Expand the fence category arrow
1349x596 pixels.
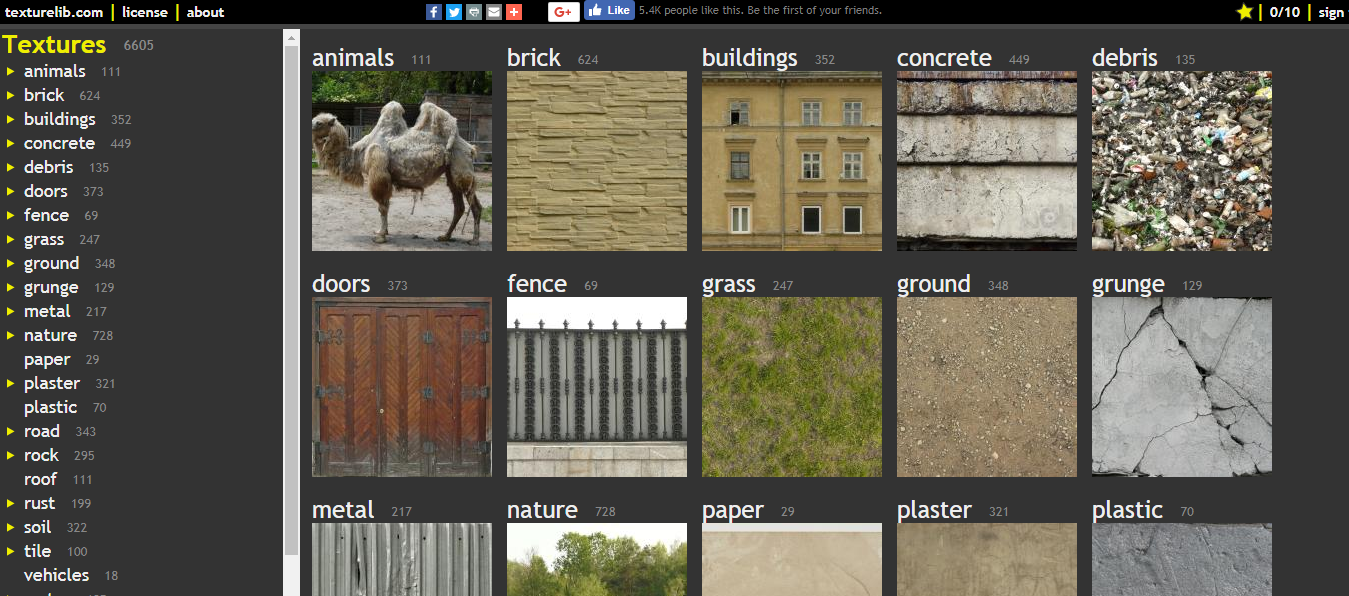click(10, 215)
